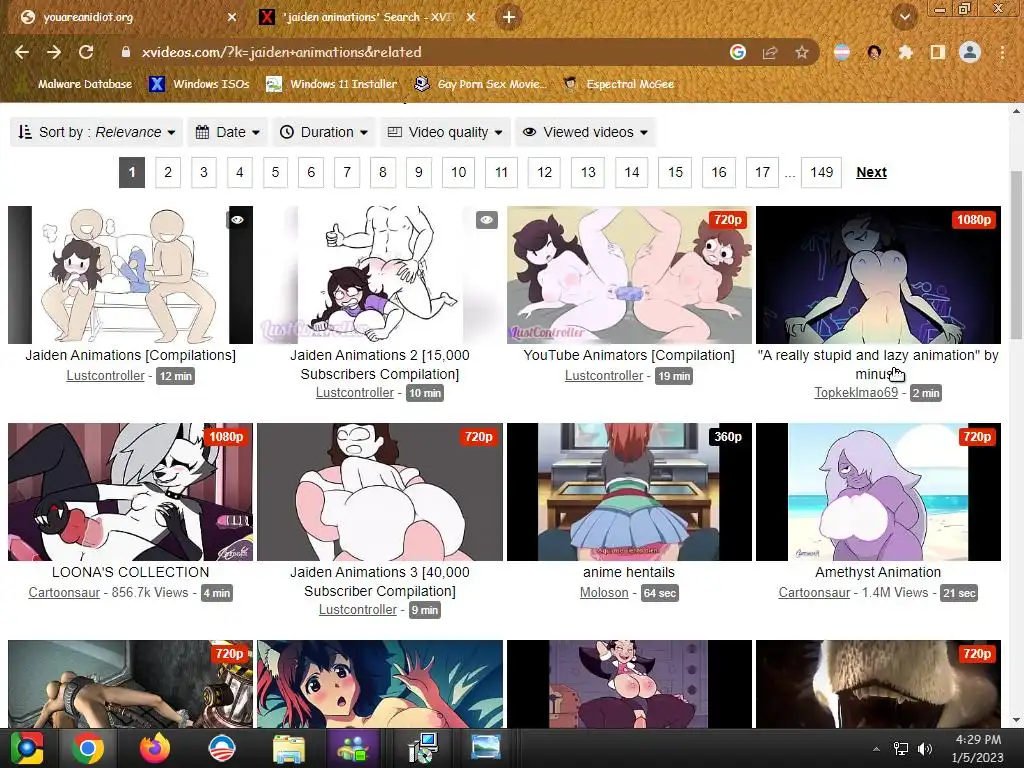This screenshot has width=1024, height=768.
Task: Open the Topkeklmao69 uploader link
Action: 856,392
